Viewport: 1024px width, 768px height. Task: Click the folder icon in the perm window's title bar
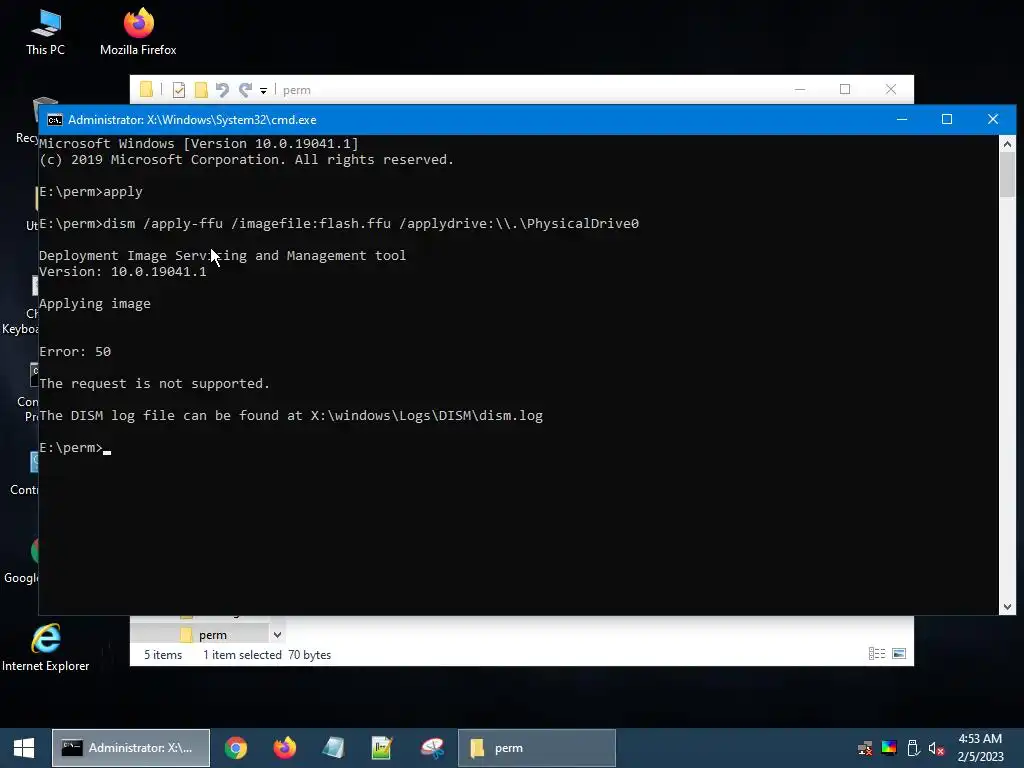(x=146, y=90)
